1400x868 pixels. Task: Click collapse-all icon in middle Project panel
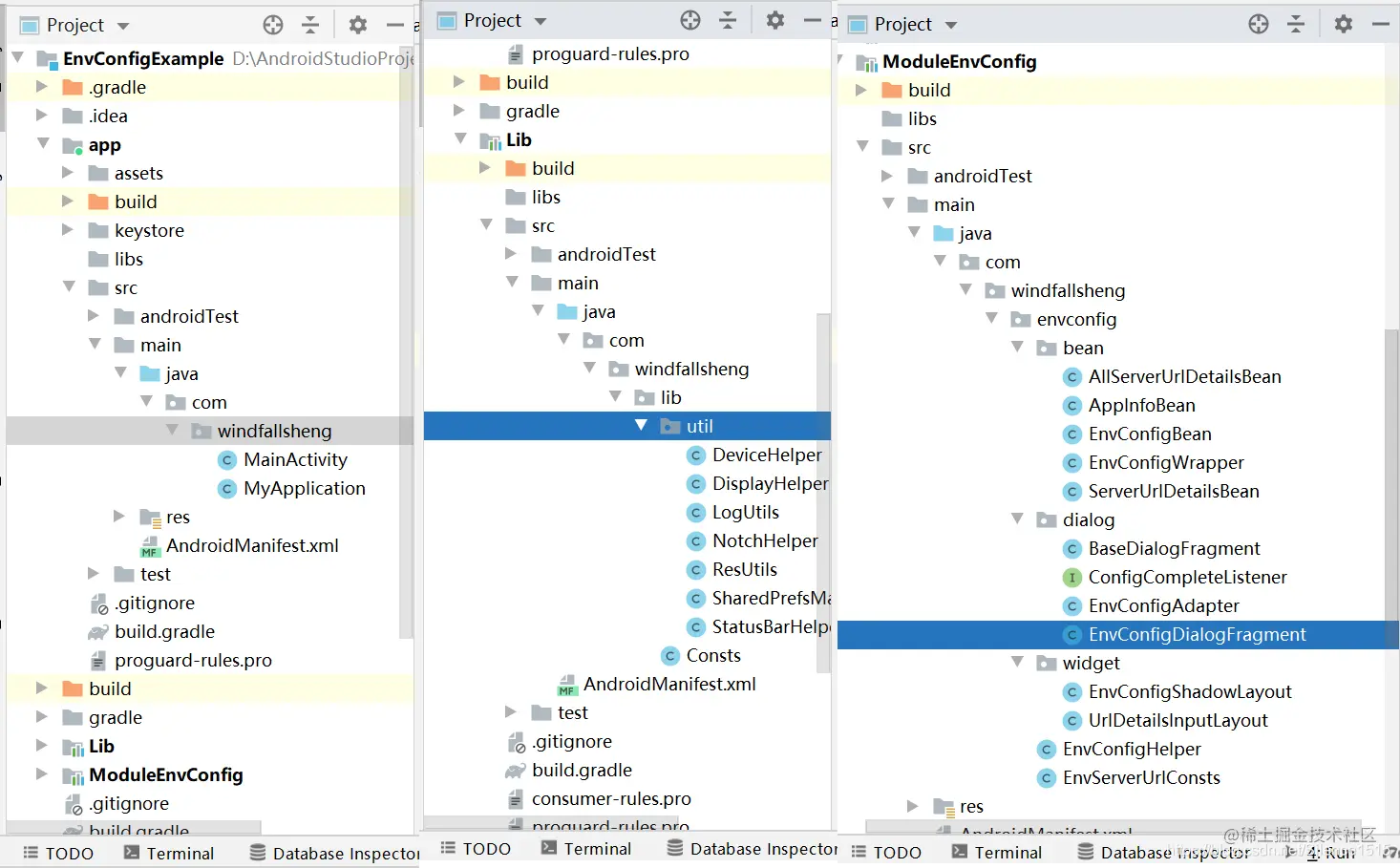(728, 20)
